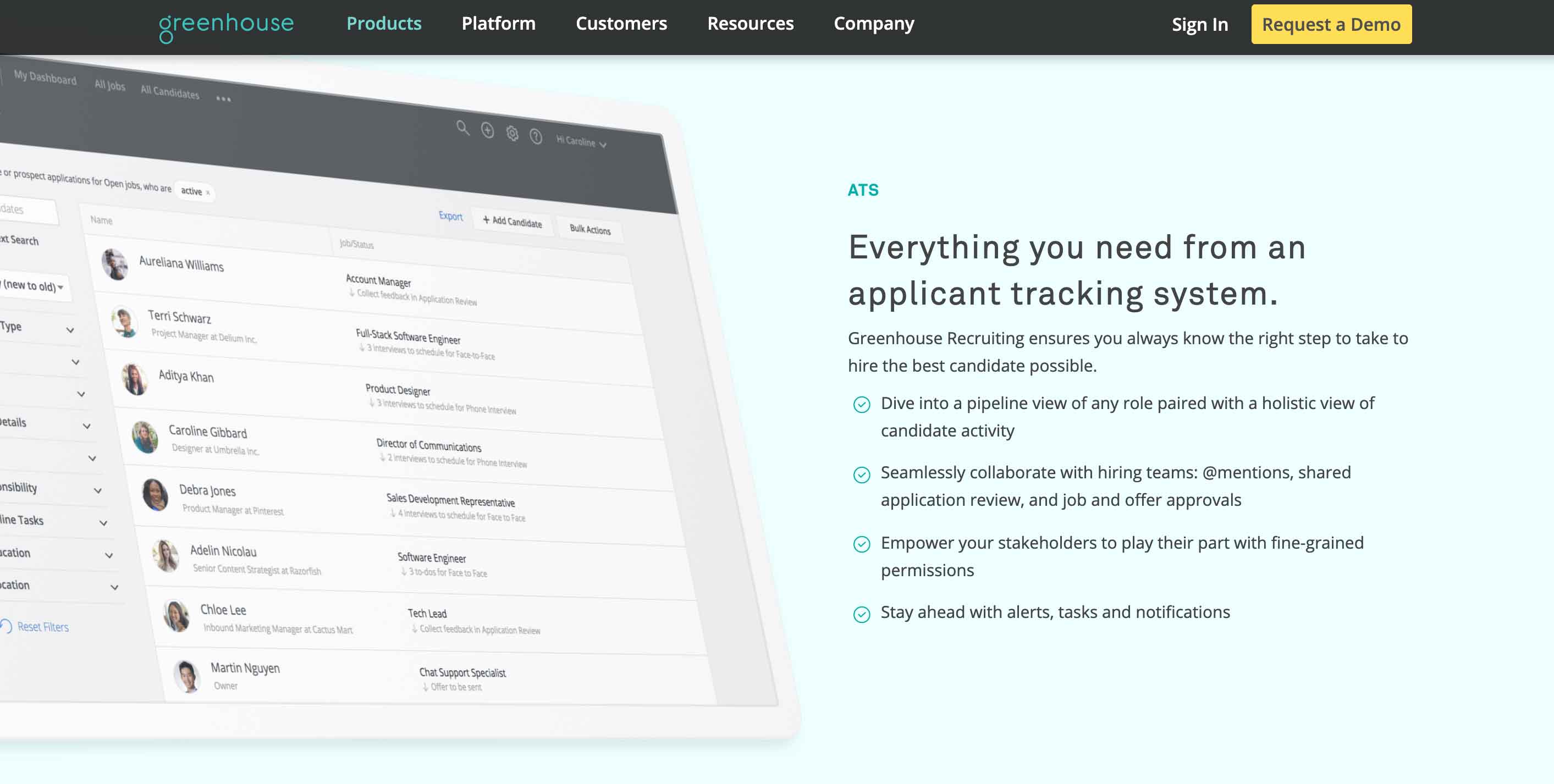Click Aureliana Williams' avatar
Image resolution: width=1554 pixels, height=784 pixels.
pyautogui.click(x=114, y=264)
